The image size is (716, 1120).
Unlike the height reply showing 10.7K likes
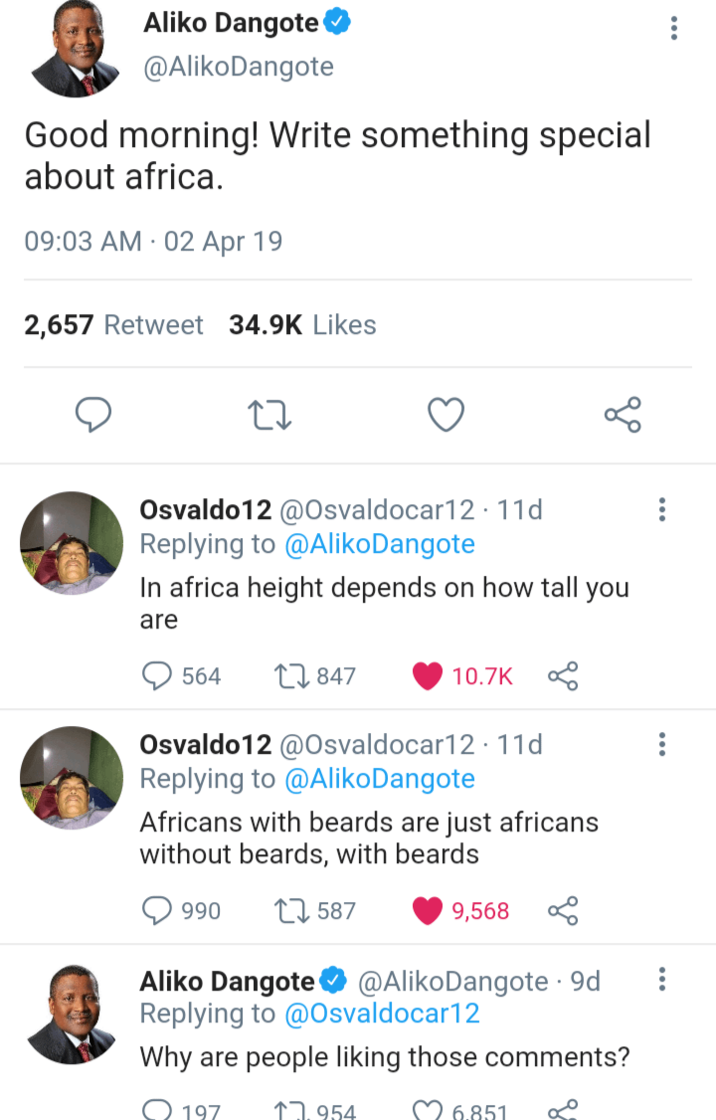pos(427,676)
